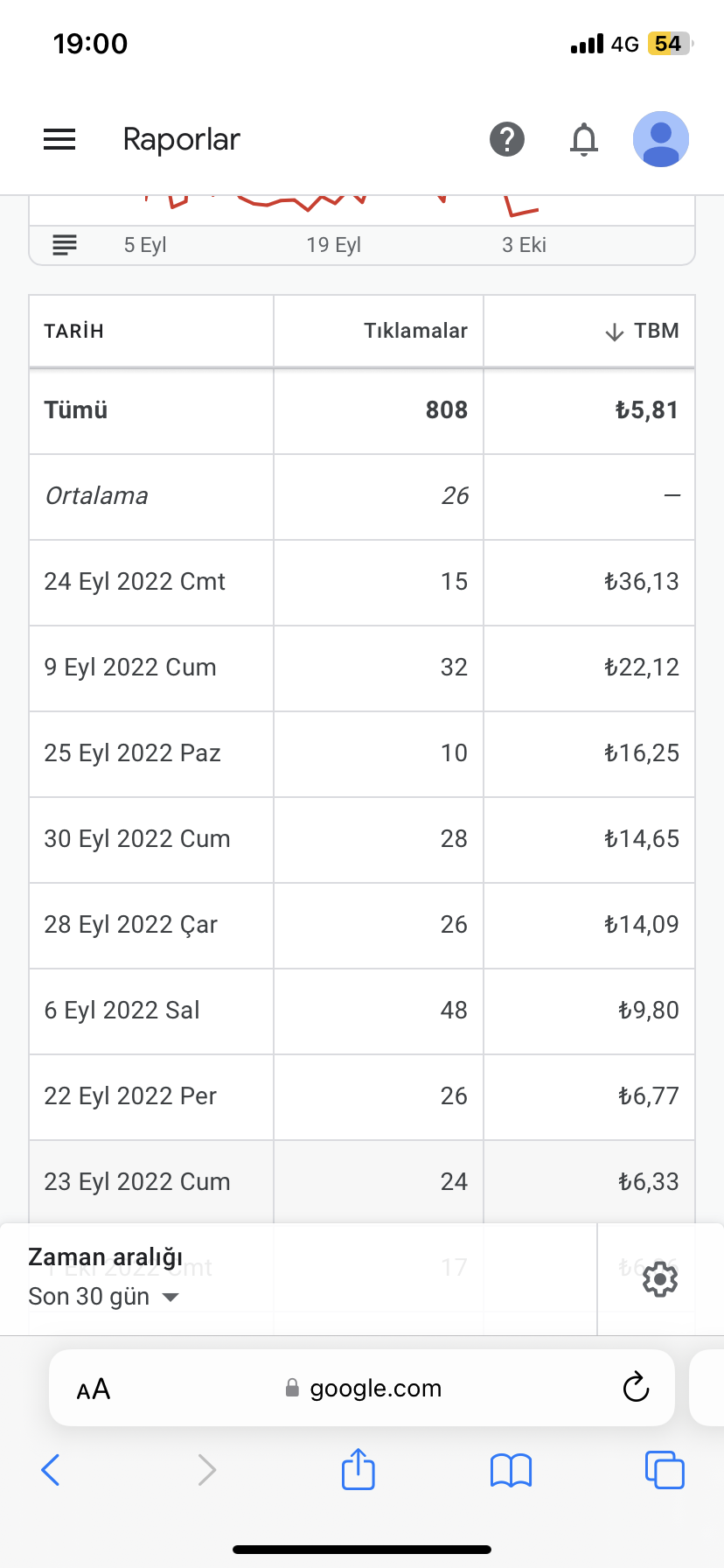This screenshot has width=724, height=1568.
Task: Open the account profile avatar
Action: coord(661,139)
